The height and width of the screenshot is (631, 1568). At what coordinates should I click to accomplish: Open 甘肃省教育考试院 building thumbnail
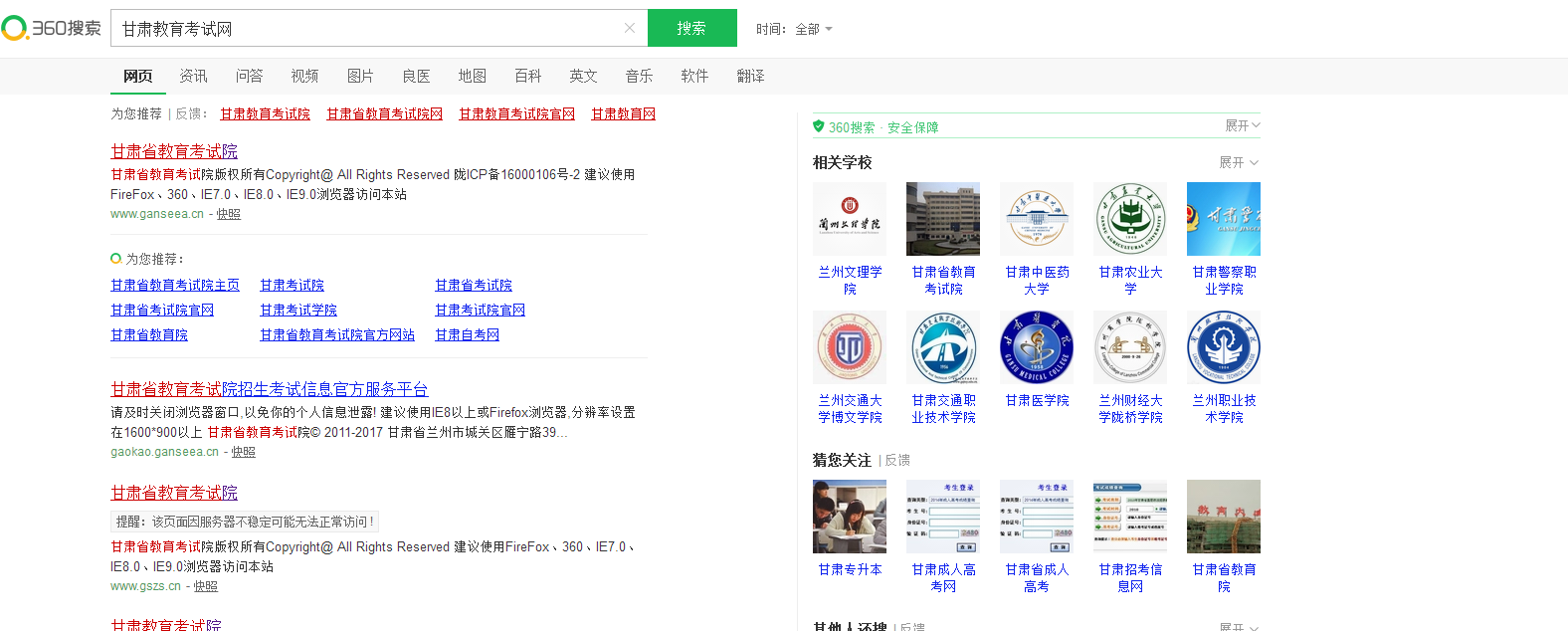[x=943, y=219]
